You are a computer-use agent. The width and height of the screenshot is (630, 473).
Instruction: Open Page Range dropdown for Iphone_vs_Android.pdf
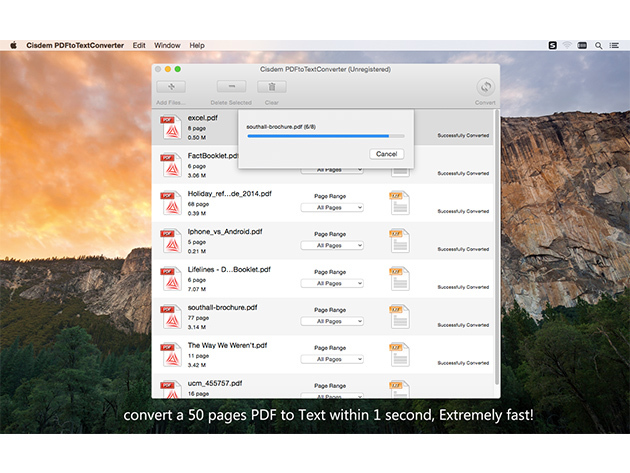pyautogui.click(x=332, y=245)
